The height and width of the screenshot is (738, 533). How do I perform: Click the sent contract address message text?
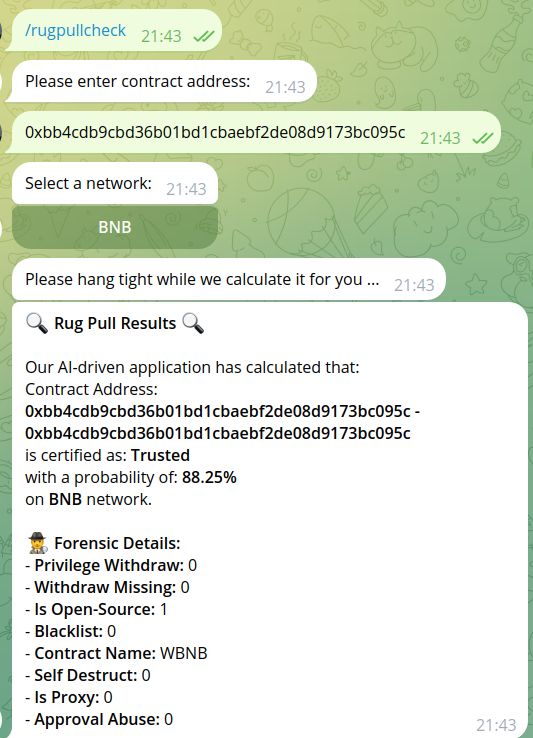tap(215, 132)
